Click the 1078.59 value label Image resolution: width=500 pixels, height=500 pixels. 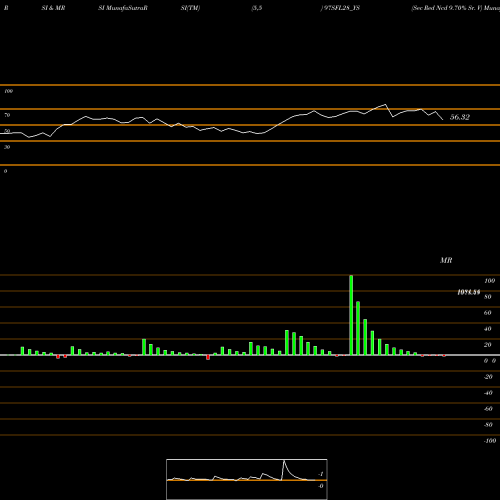pyautogui.click(x=469, y=292)
